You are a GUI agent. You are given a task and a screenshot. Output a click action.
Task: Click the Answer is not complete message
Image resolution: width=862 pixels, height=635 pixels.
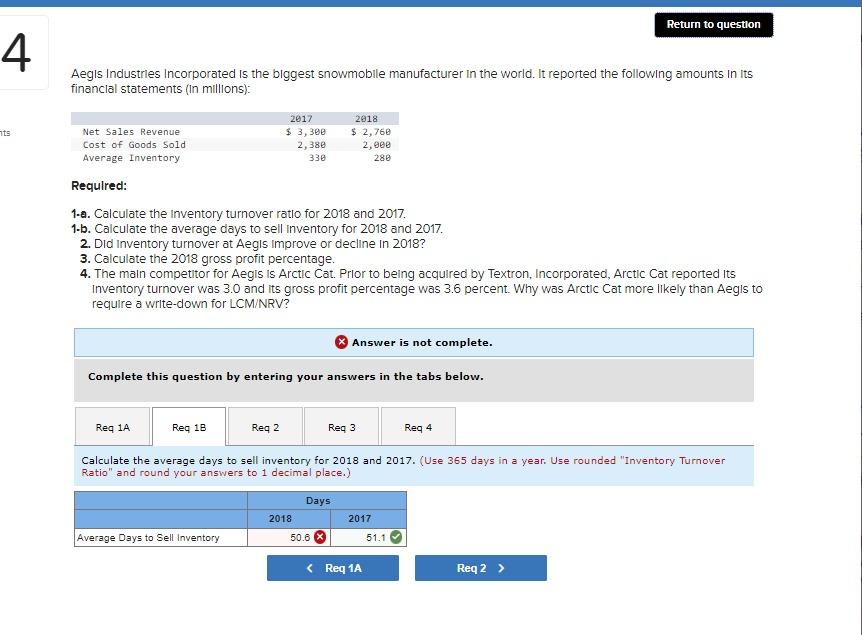(x=422, y=343)
